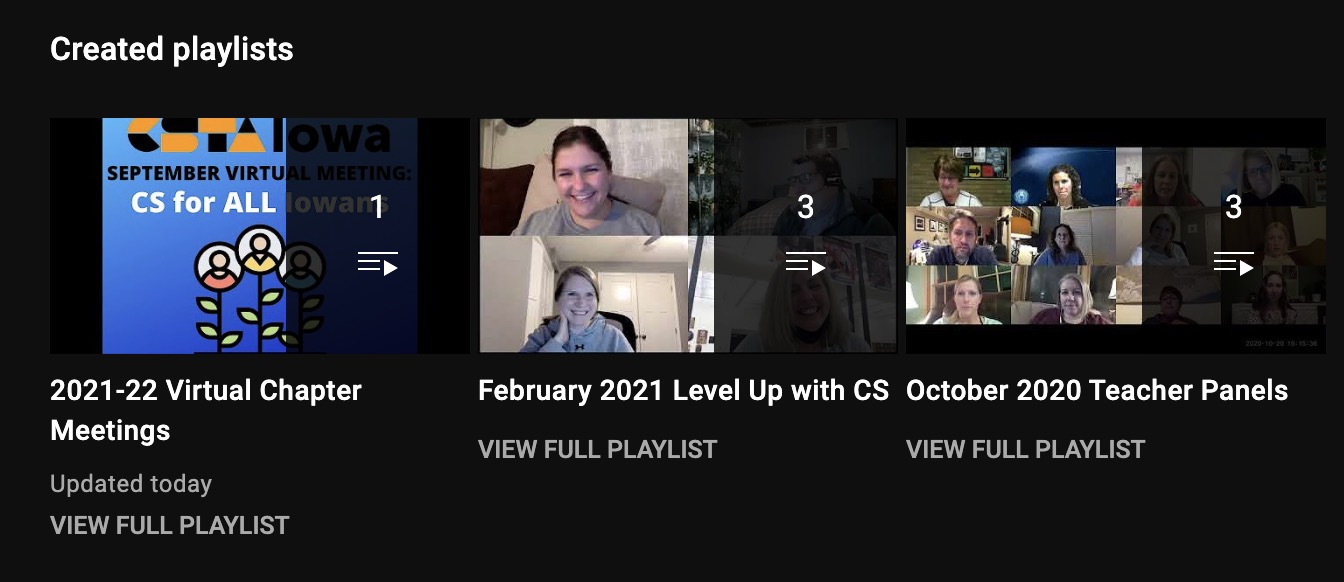This screenshot has width=1344, height=582.
Task: View full playlist for February 2021 Level Up
Action: point(598,449)
